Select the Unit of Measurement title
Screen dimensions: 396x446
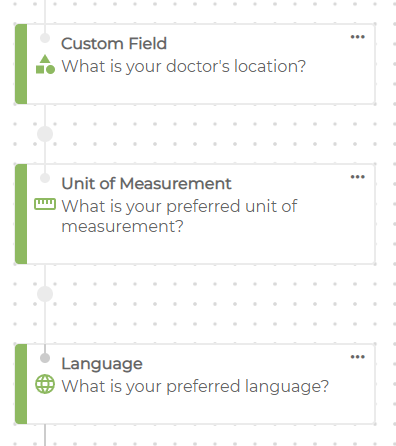[x=146, y=184]
